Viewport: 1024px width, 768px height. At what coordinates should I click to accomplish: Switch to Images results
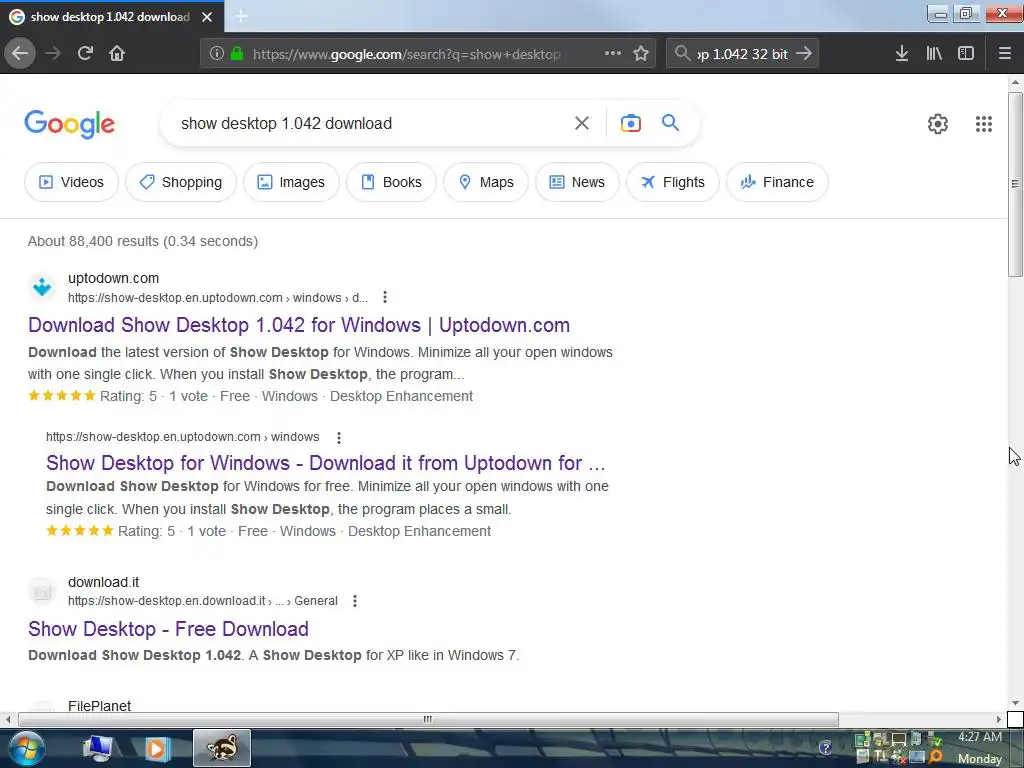(291, 182)
